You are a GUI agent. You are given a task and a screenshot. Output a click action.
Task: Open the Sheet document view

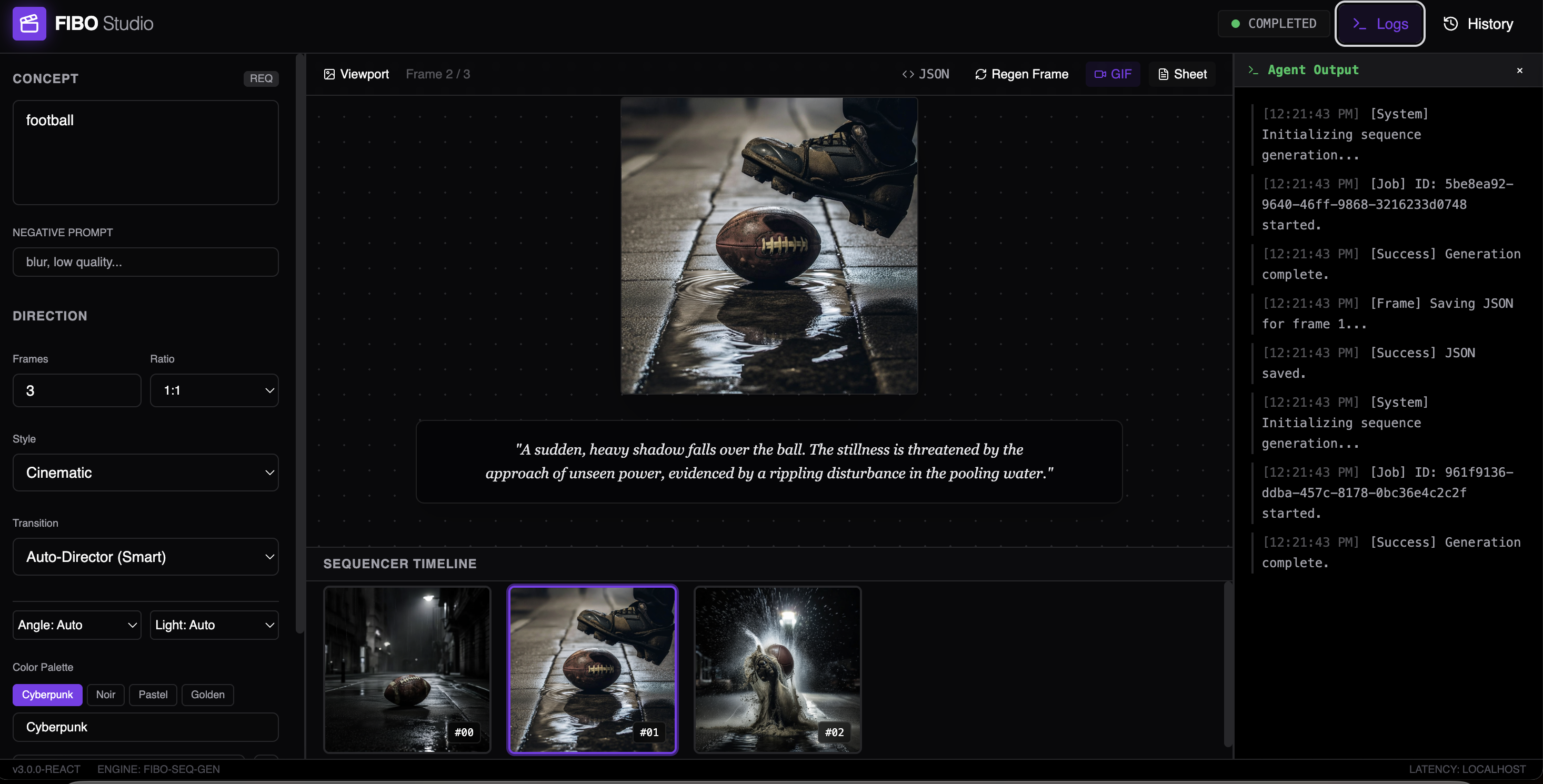click(x=1182, y=74)
